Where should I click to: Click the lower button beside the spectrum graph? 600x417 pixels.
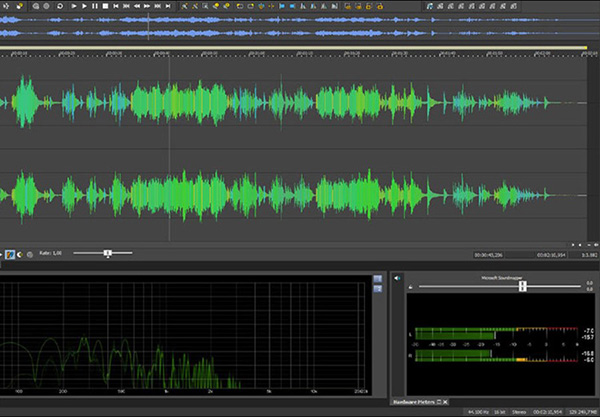[377, 288]
